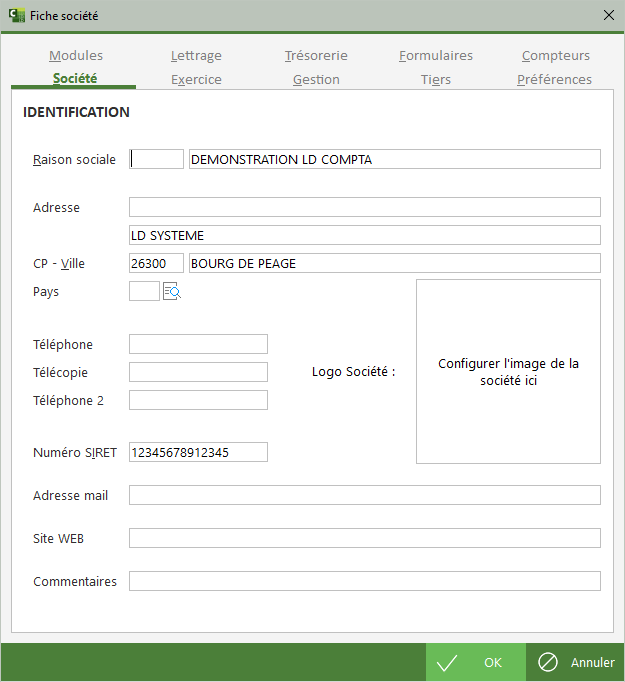Click the Raison sociale short code field
Image resolution: width=625 pixels, height=682 pixels.
(x=156, y=159)
